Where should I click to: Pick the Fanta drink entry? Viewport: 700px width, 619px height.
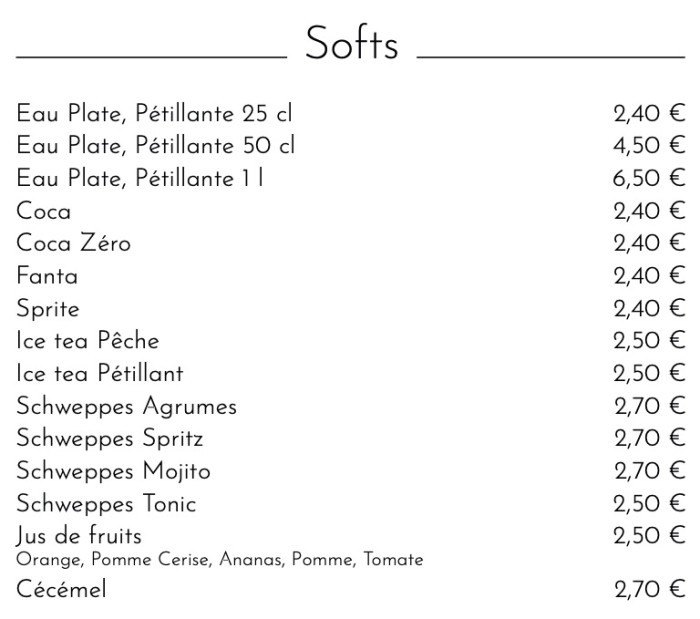pos(47,276)
